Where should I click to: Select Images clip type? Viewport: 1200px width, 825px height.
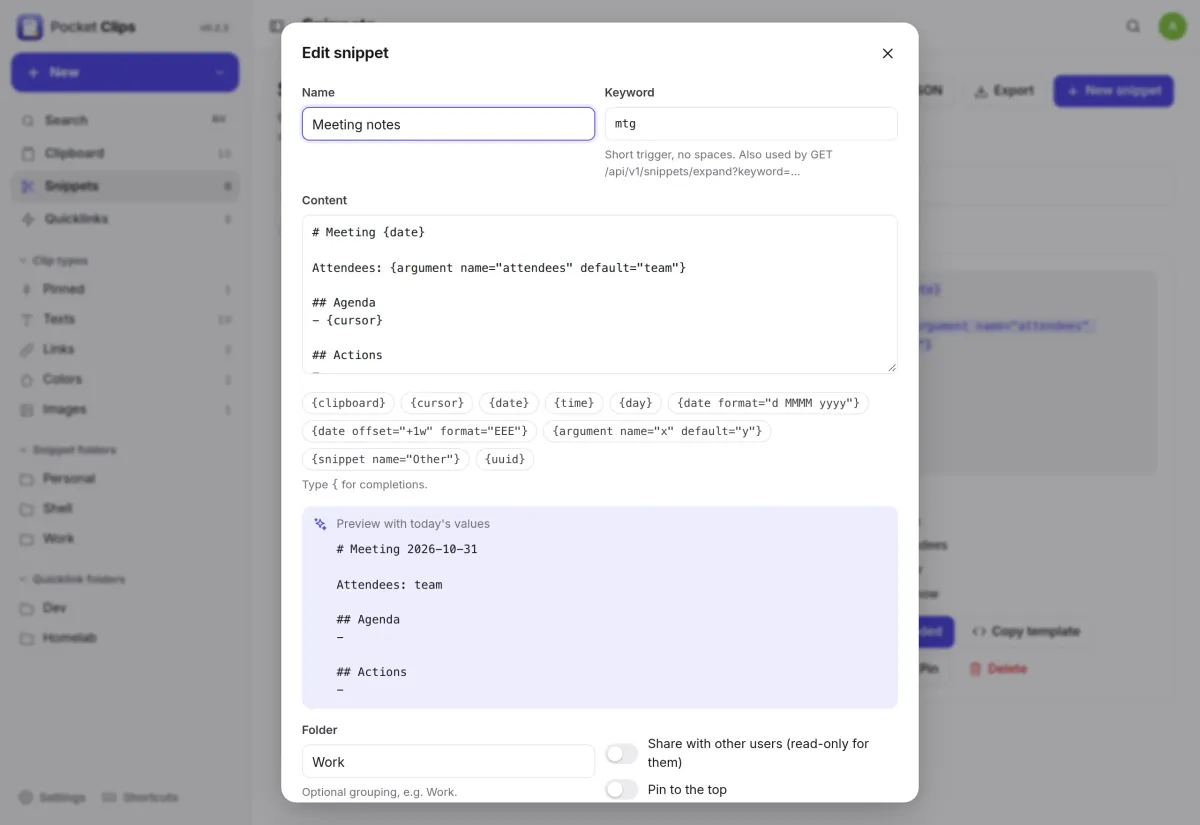[x=125, y=409]
